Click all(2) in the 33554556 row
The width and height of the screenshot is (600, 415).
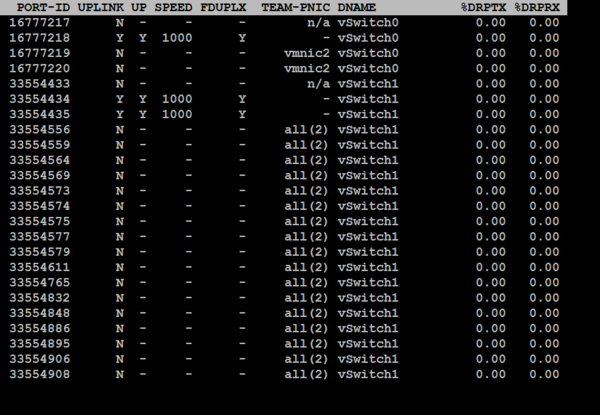pyautogui.click(x=306, y=130)
